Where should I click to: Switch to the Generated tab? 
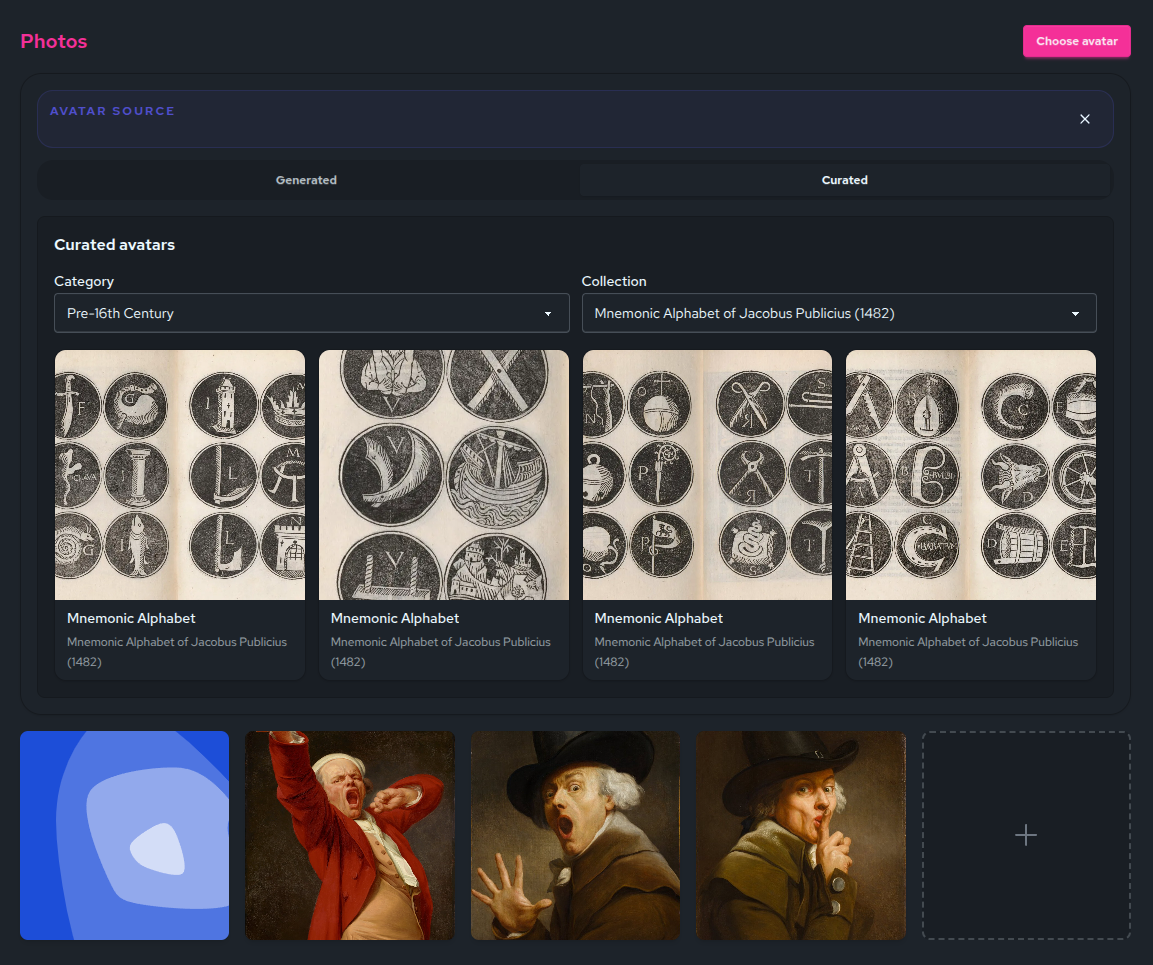307,180
